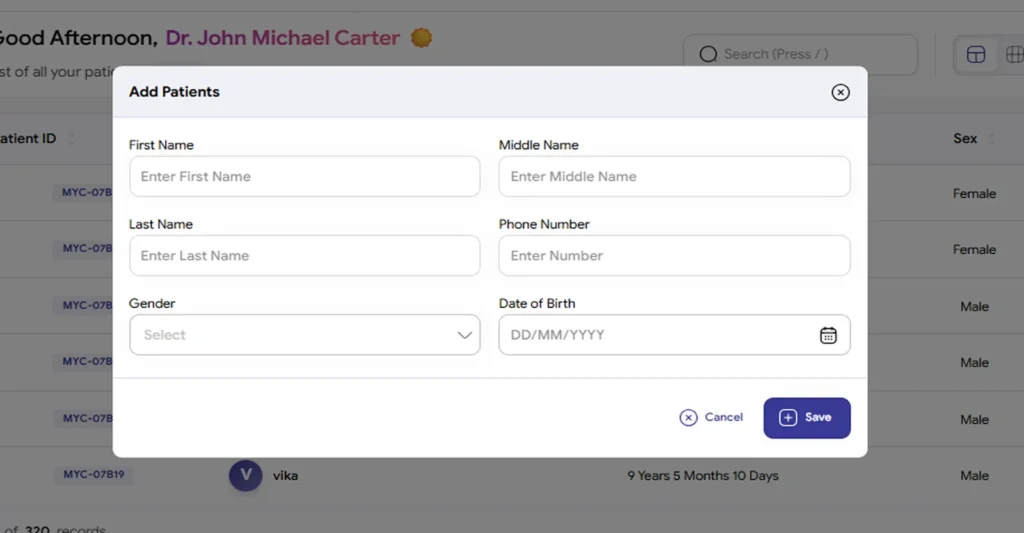Sort by Sex column arrows
1024x533 pixels.
[x=991, y=138]
